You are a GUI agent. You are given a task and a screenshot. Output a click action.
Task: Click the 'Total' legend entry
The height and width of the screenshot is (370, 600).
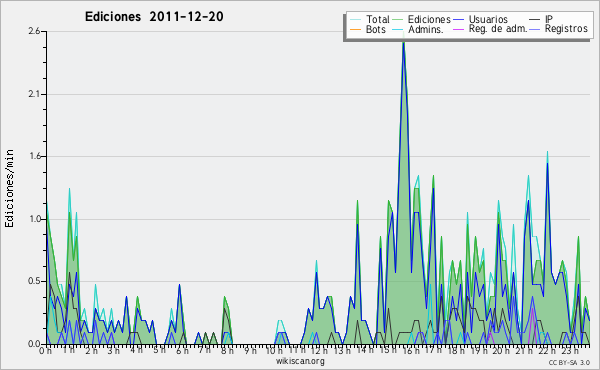(x=377, y=19)
